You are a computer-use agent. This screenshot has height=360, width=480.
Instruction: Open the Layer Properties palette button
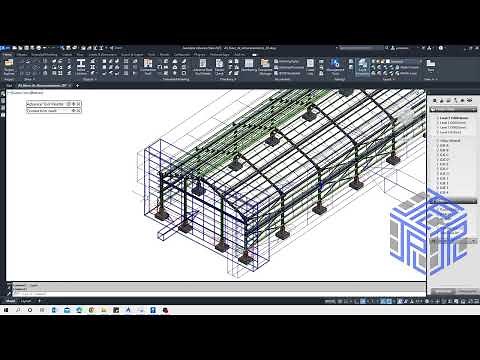(363, 66)
